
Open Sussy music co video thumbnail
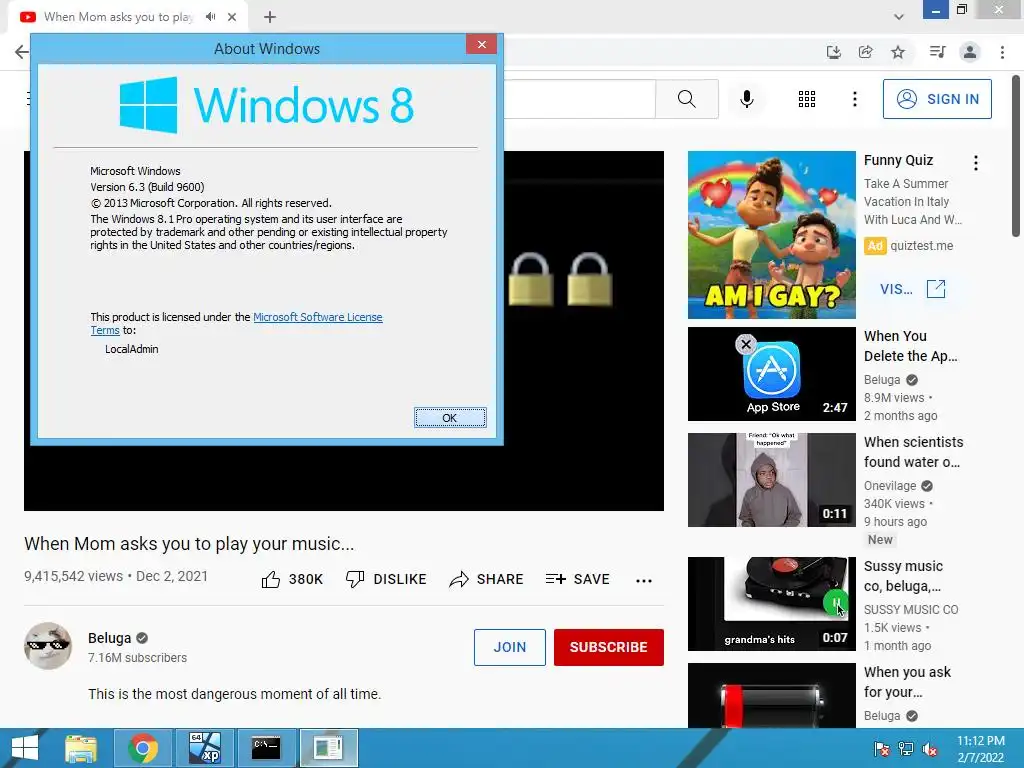[x=771, y=604]
